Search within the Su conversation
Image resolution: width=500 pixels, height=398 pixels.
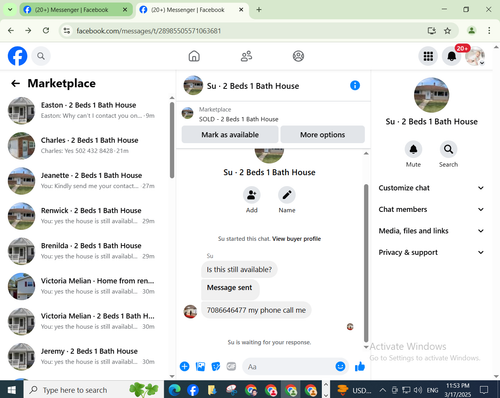click(x=448, y=149)
